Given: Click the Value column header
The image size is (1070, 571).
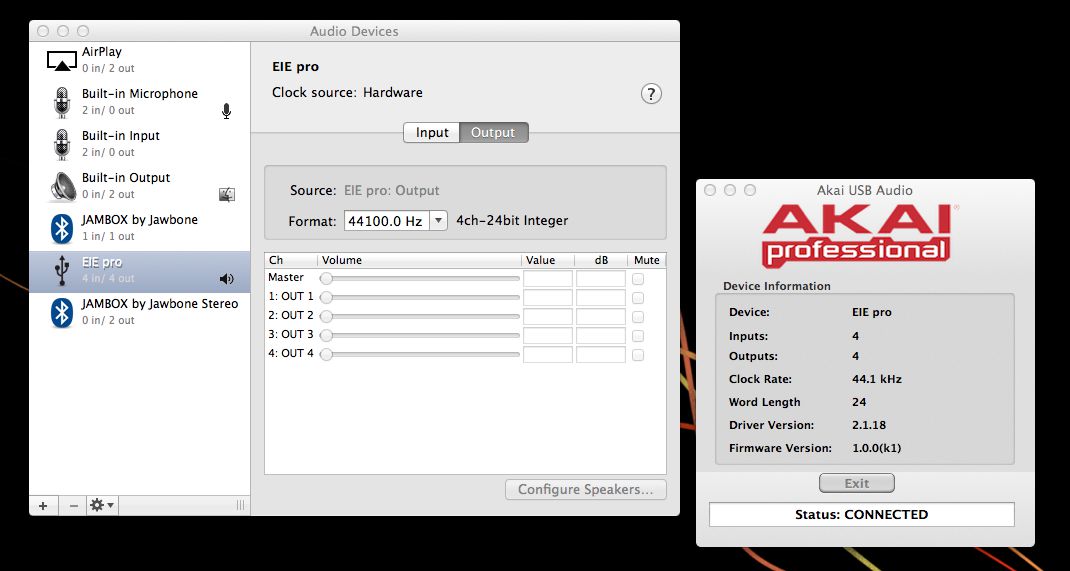Looking at the screenshot, I should (548, 260).
